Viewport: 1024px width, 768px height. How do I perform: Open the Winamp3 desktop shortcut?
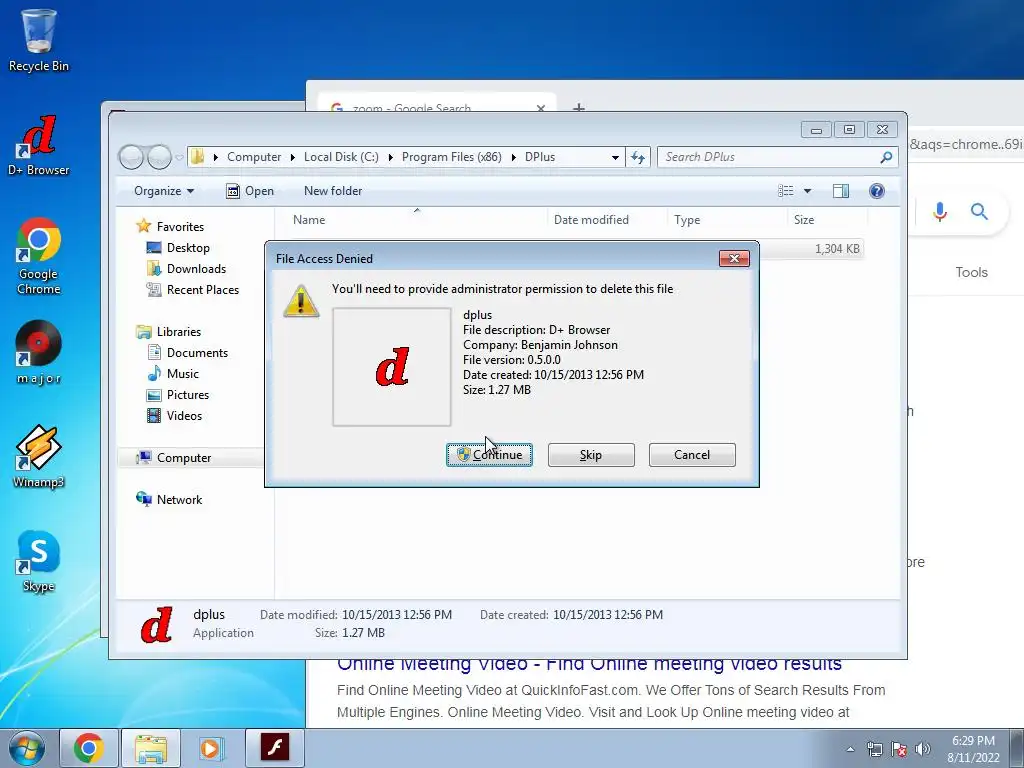point(39,456)
